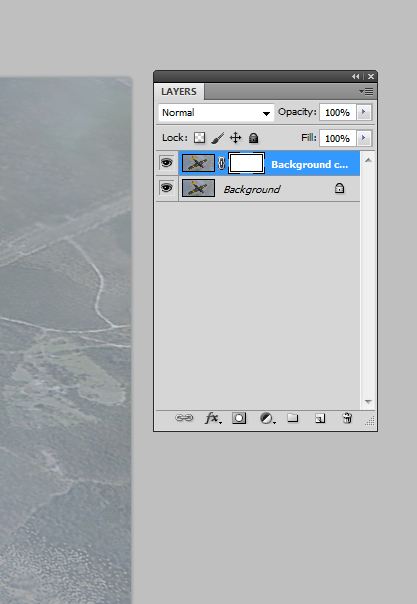
Task: Delete layer with trash icon
Action: click(347, 418)
